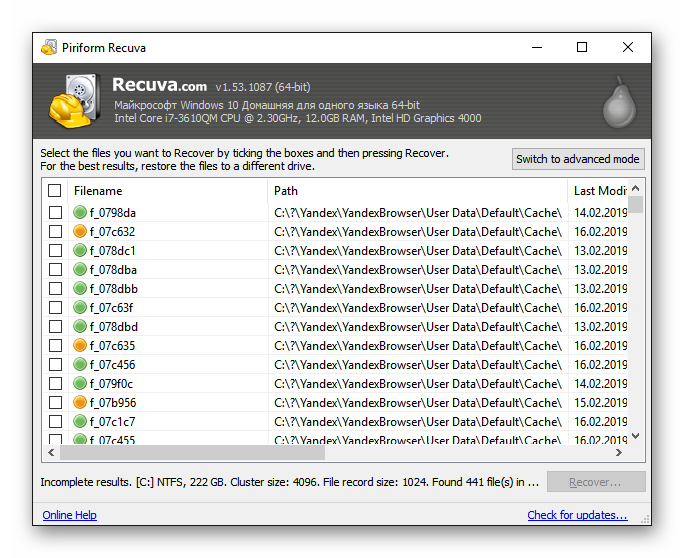Tick the checkbox for f_078dbd

(x=55, y=326)
